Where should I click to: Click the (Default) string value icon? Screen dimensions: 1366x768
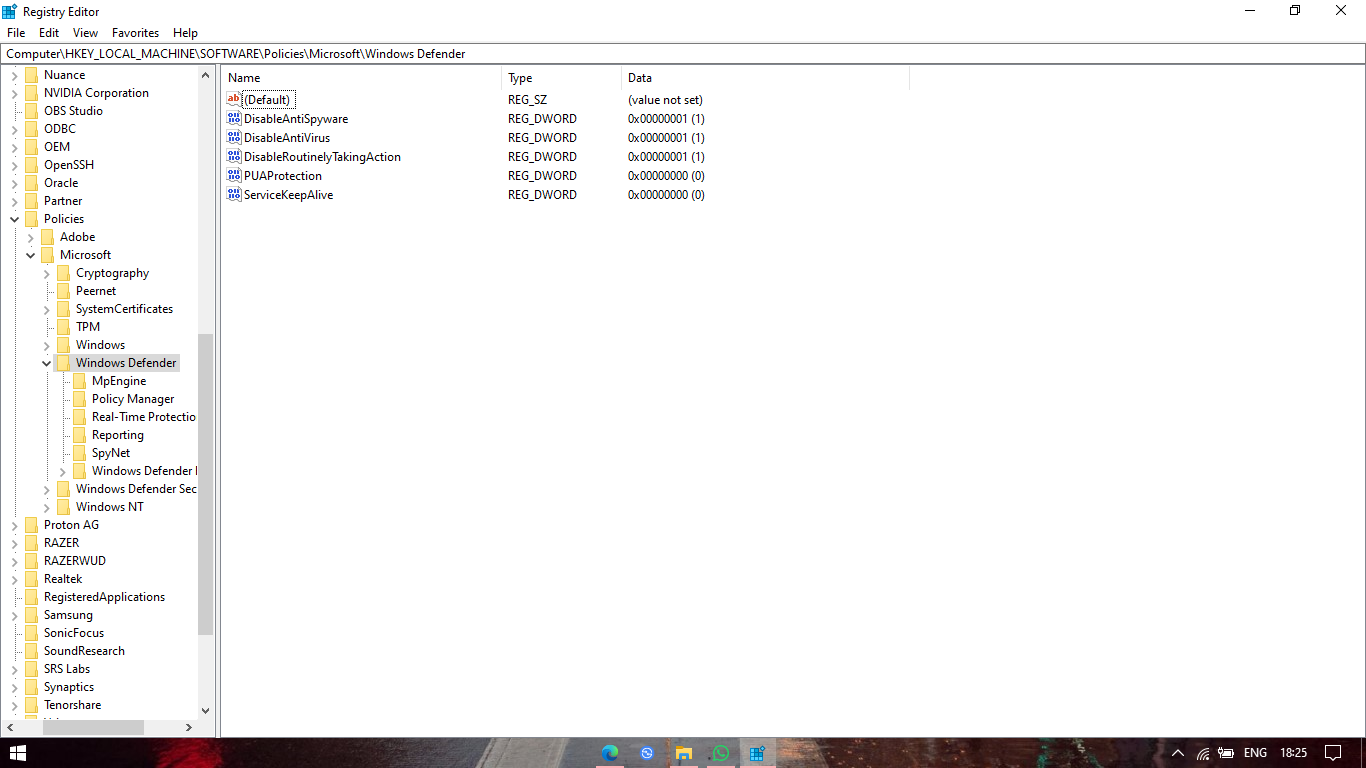[x=234, y=100]
